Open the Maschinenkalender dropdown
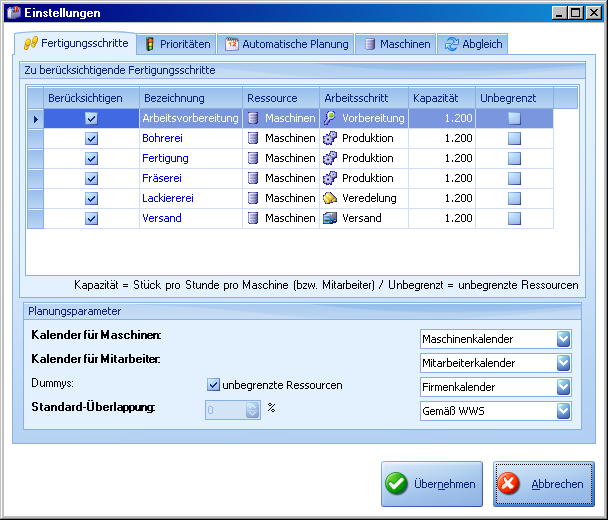Image resolution: width=608 pixels, height=520 pixels. click(563, 339)
